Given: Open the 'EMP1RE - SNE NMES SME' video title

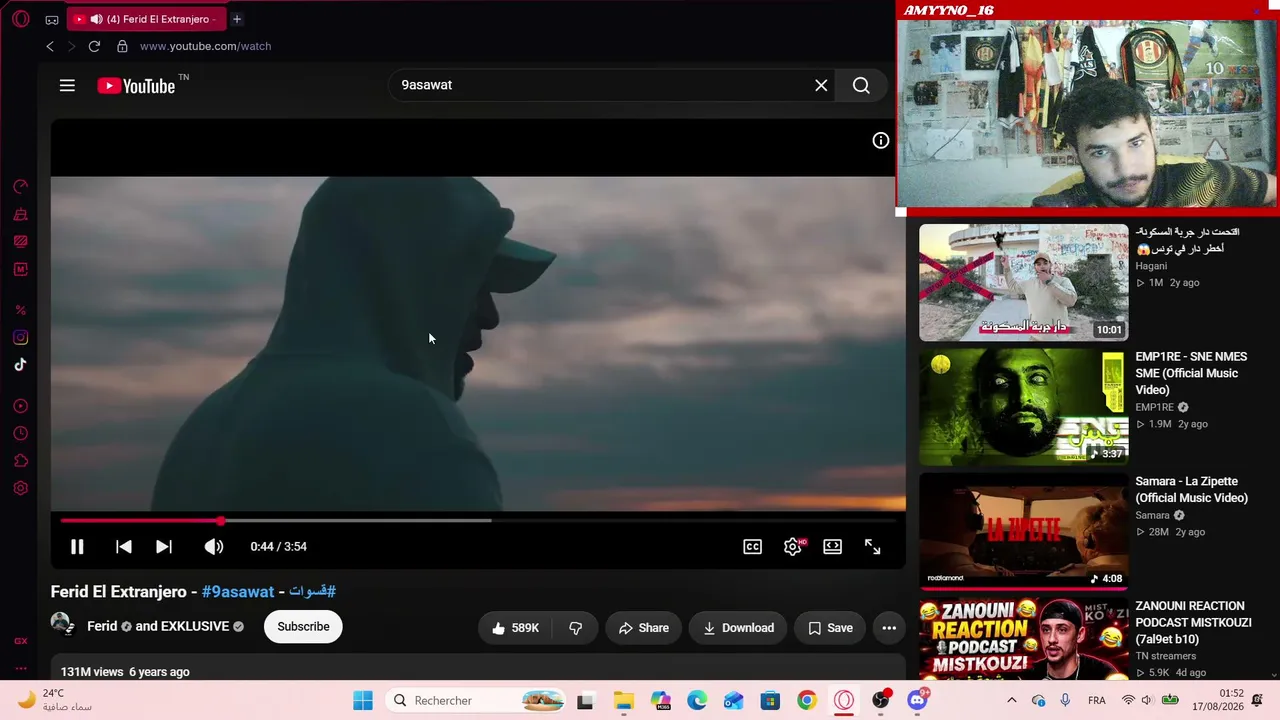Looking at the screenshot, I should [x=1191, y=373].
